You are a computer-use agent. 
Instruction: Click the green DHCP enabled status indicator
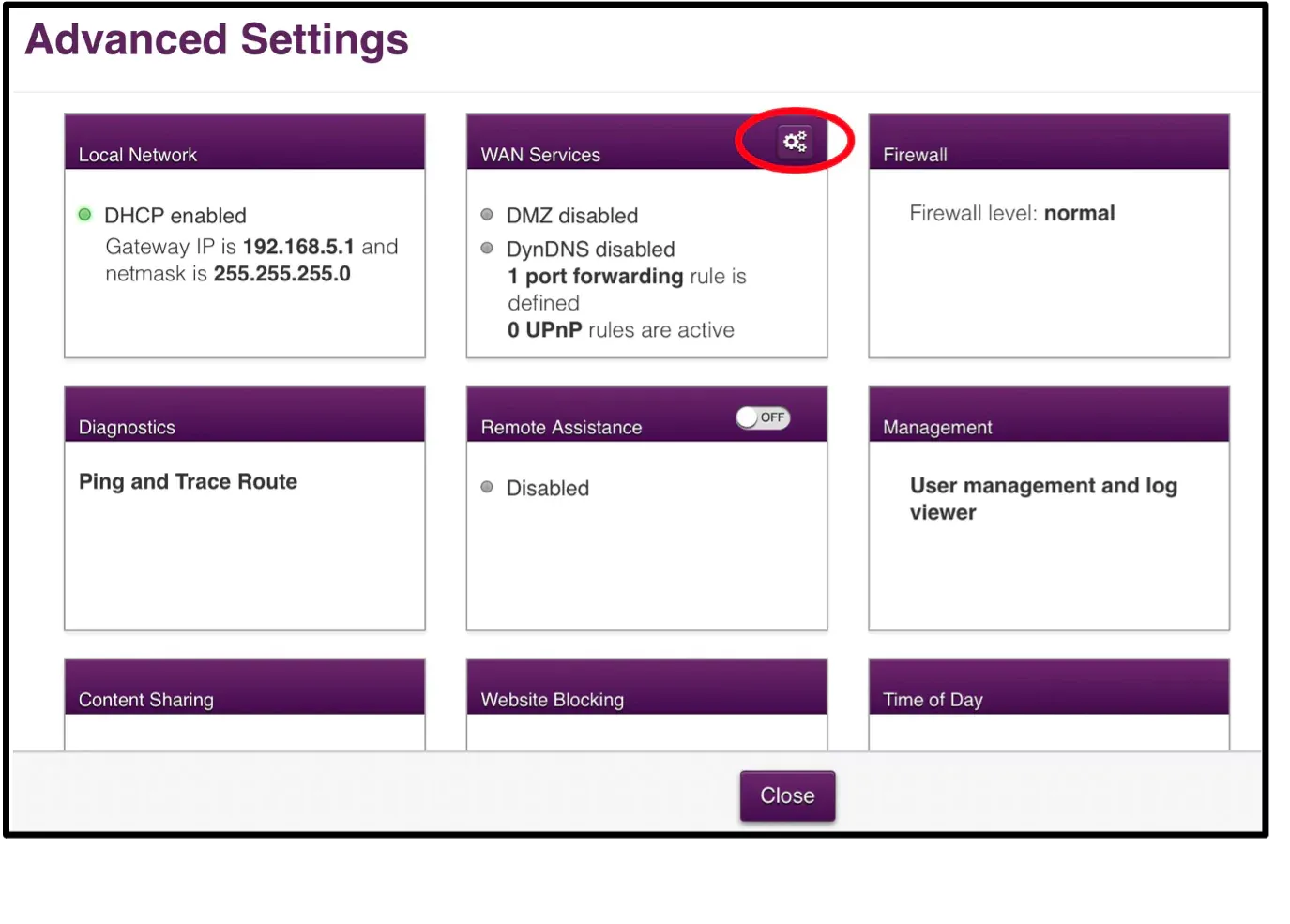pos(84,215)
